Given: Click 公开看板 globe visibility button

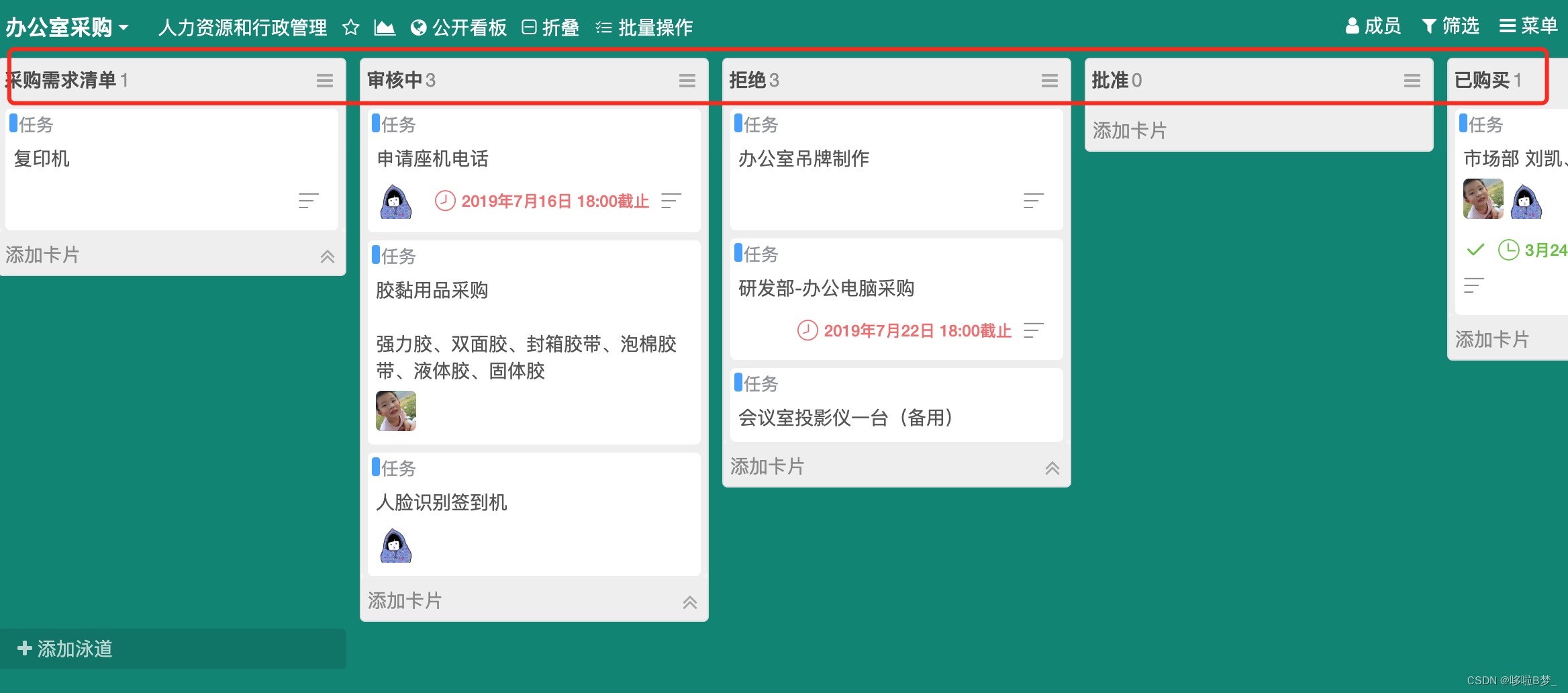Looking at the screenshot, I should point(458,28).
